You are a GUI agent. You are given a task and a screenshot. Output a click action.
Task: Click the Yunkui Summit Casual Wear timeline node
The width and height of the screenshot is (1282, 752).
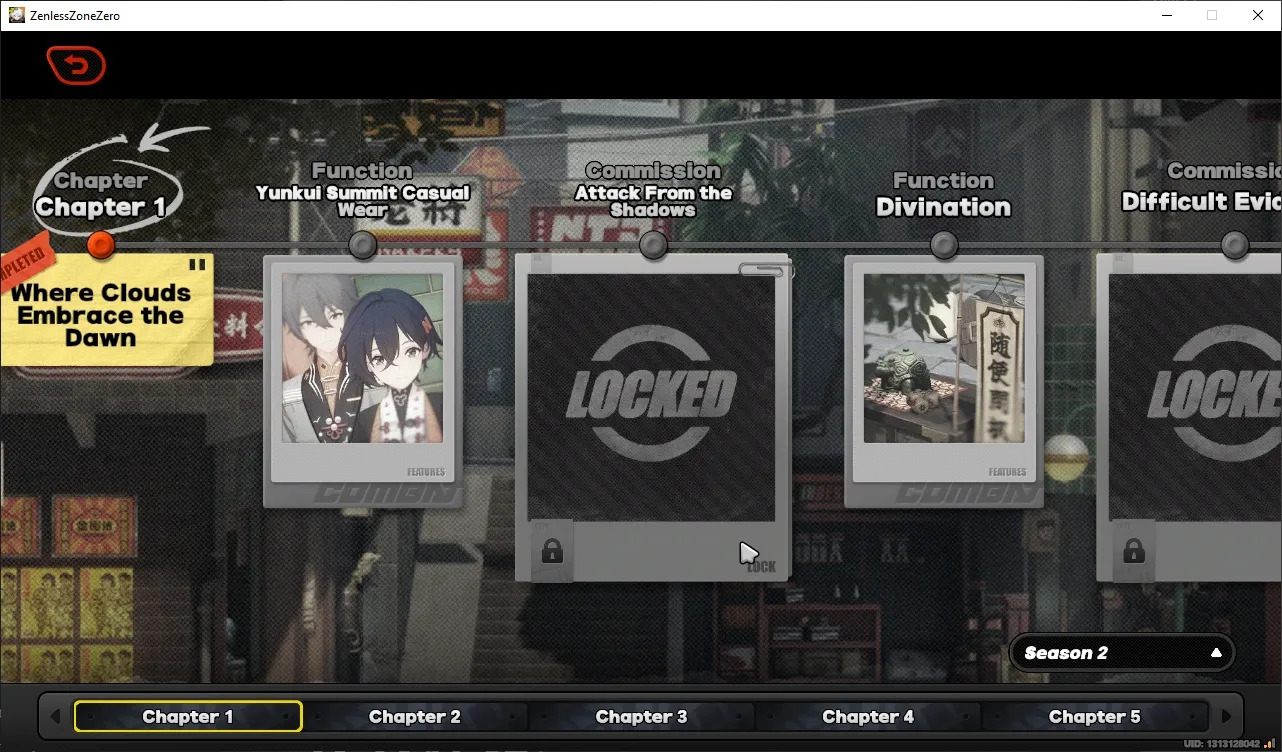coord(362,244)
